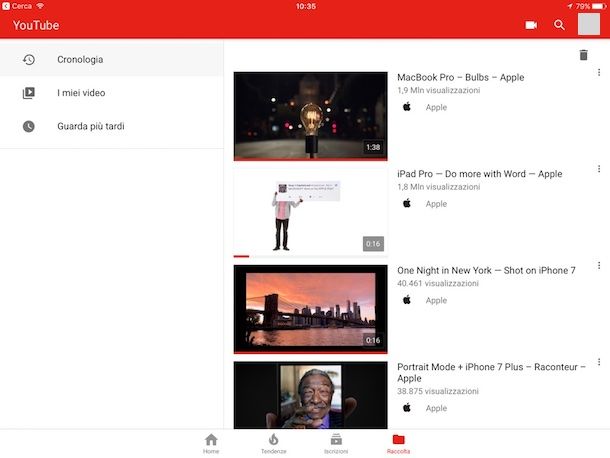This screenshot has width=610, height=458.
Task: Click 1,8 Mln visualizzazioni text
Action: (438, 187)
